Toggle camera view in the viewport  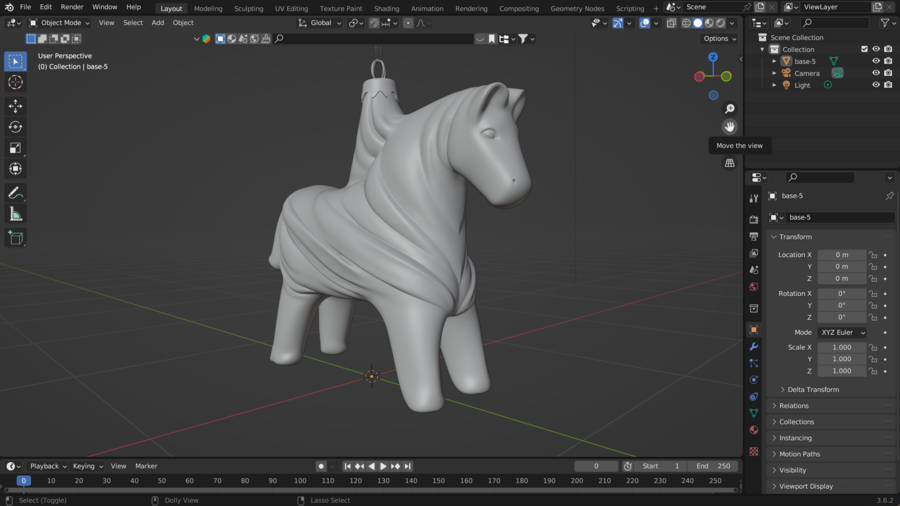coord(730,145)
